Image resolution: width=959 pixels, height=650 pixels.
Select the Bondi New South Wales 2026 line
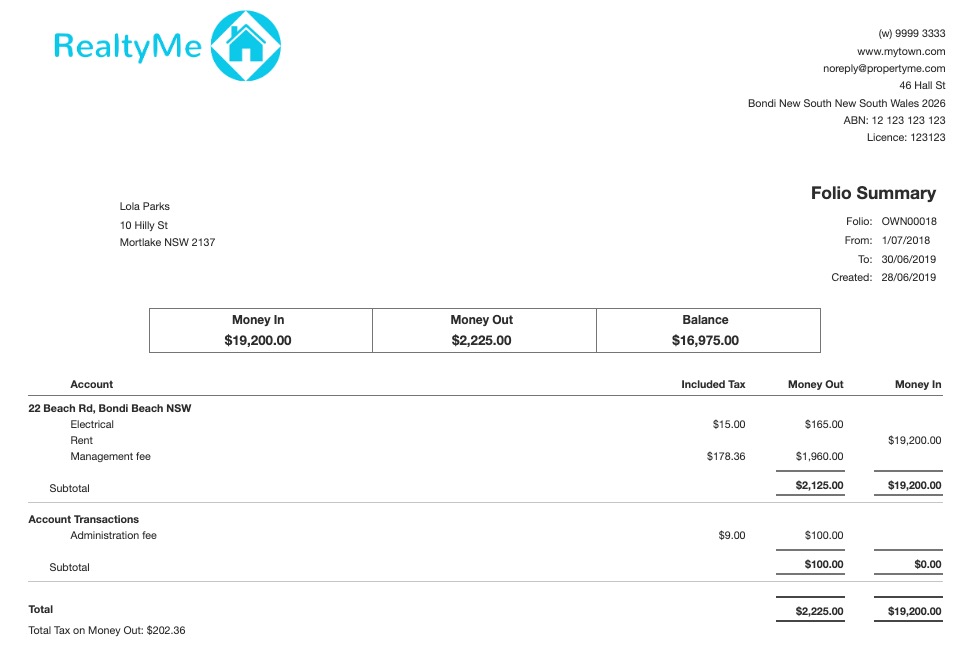coord(846,103)
